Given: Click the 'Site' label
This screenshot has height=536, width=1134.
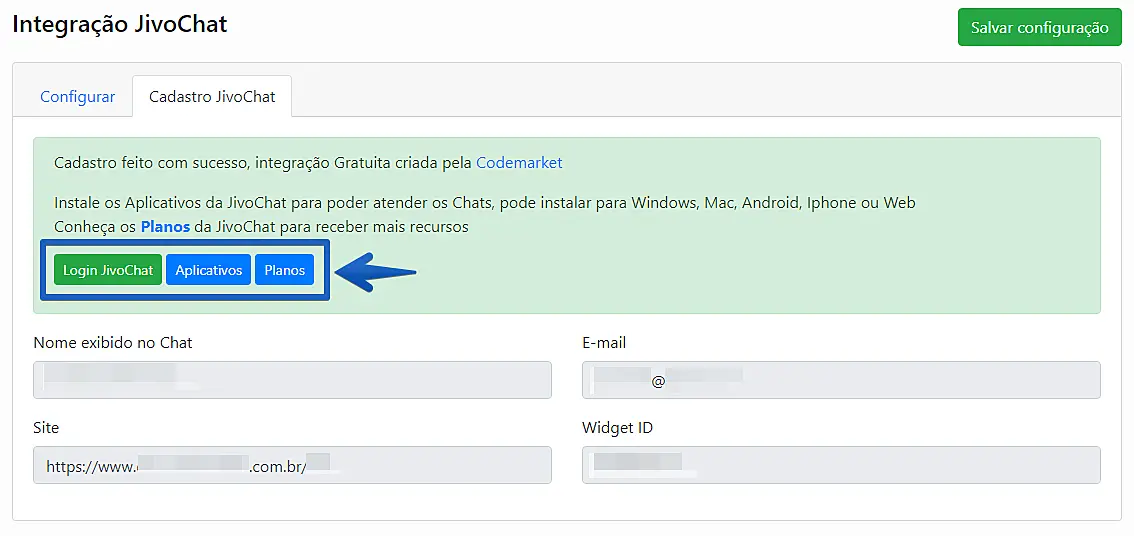Looking at the screenshot, I should pos(46,427).
